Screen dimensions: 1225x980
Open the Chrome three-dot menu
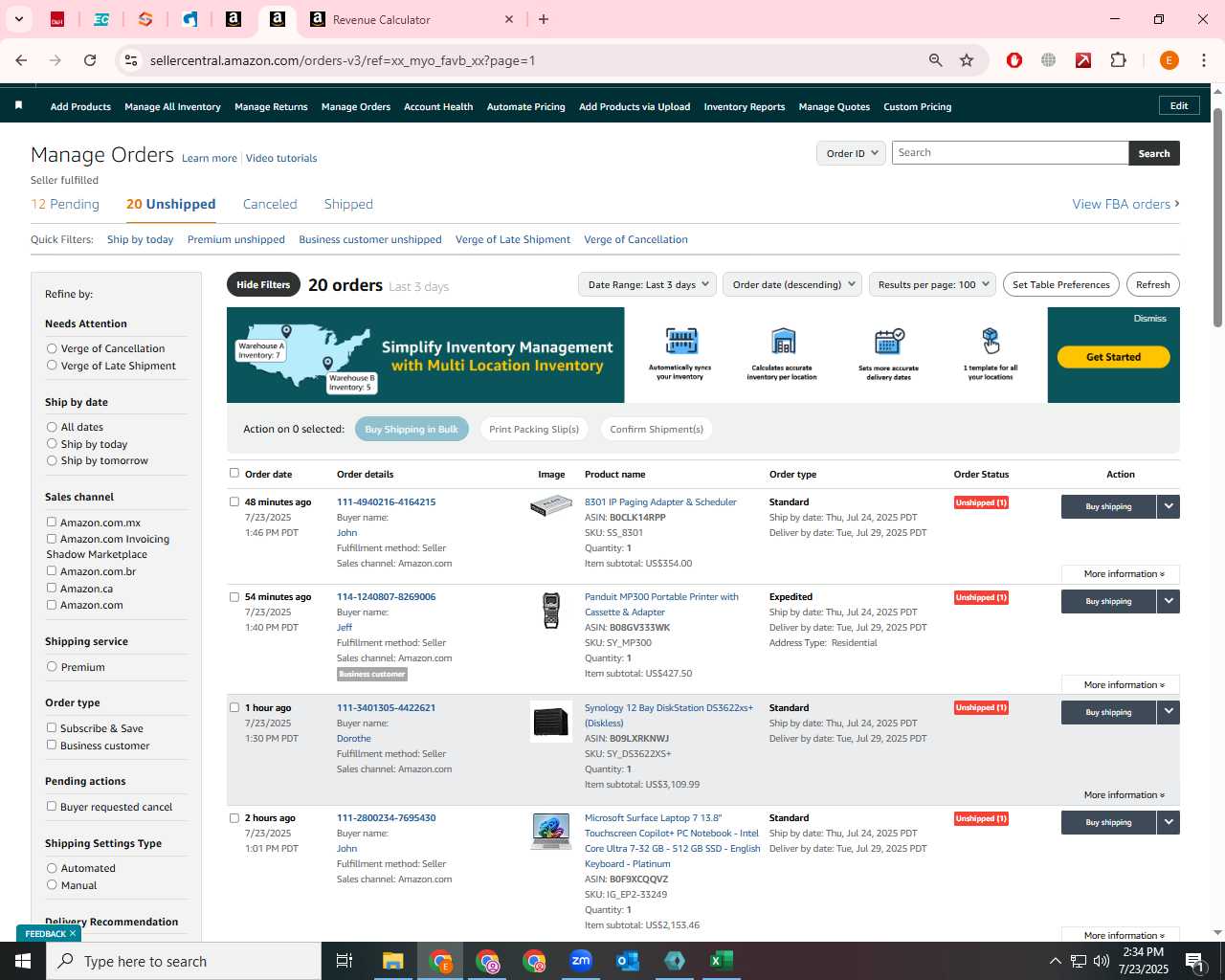coord(1204,60)
